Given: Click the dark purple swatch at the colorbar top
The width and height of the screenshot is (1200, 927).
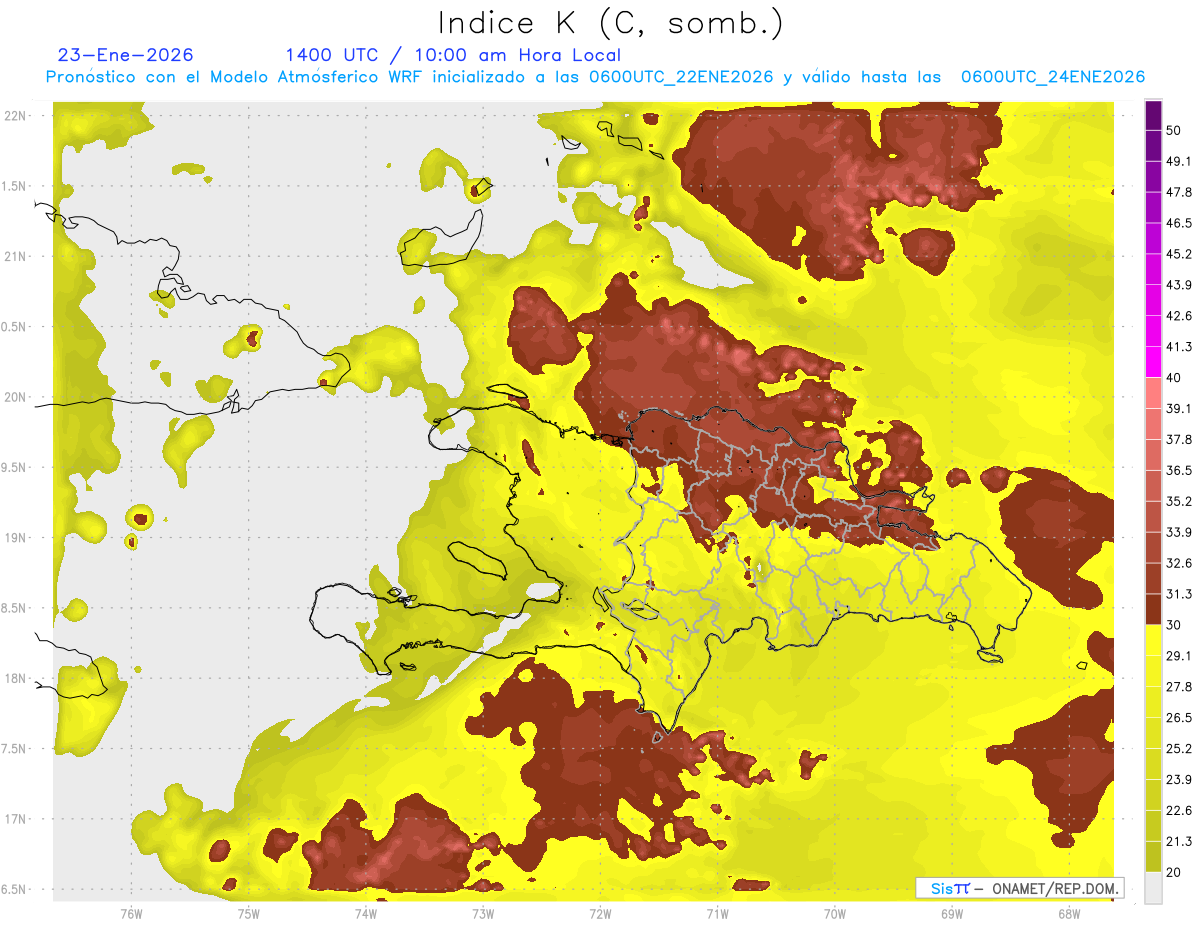Looking at the screenshot, I should click(1153, 117).
